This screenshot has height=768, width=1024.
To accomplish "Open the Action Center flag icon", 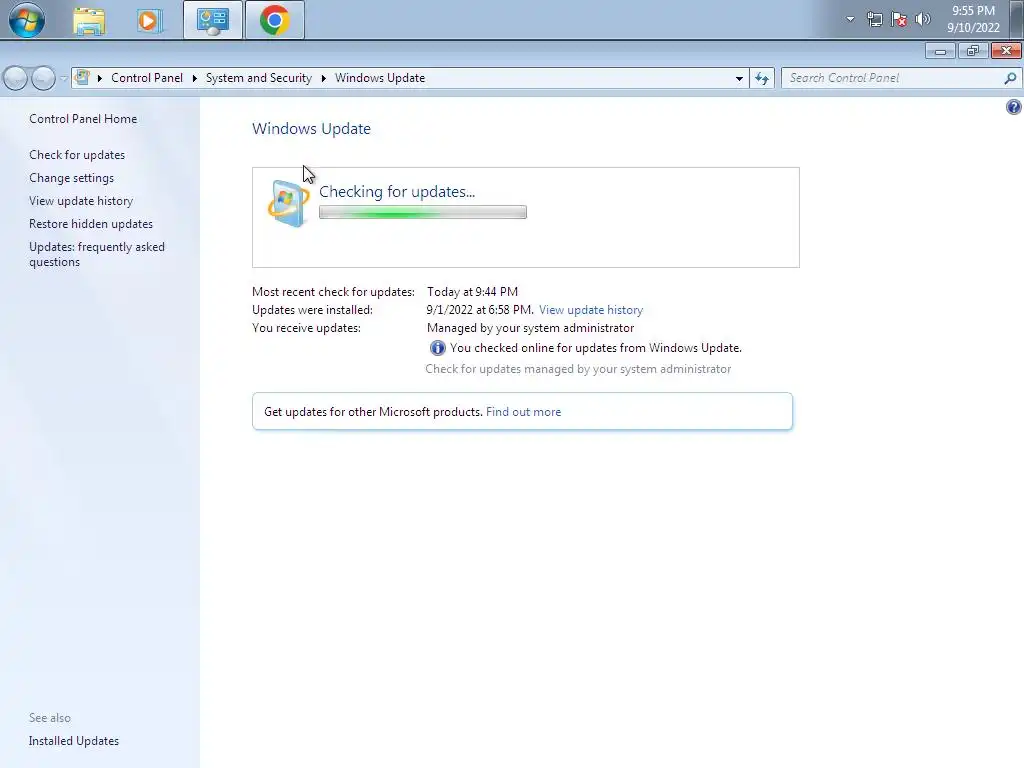I will click(x=899, y=20).
